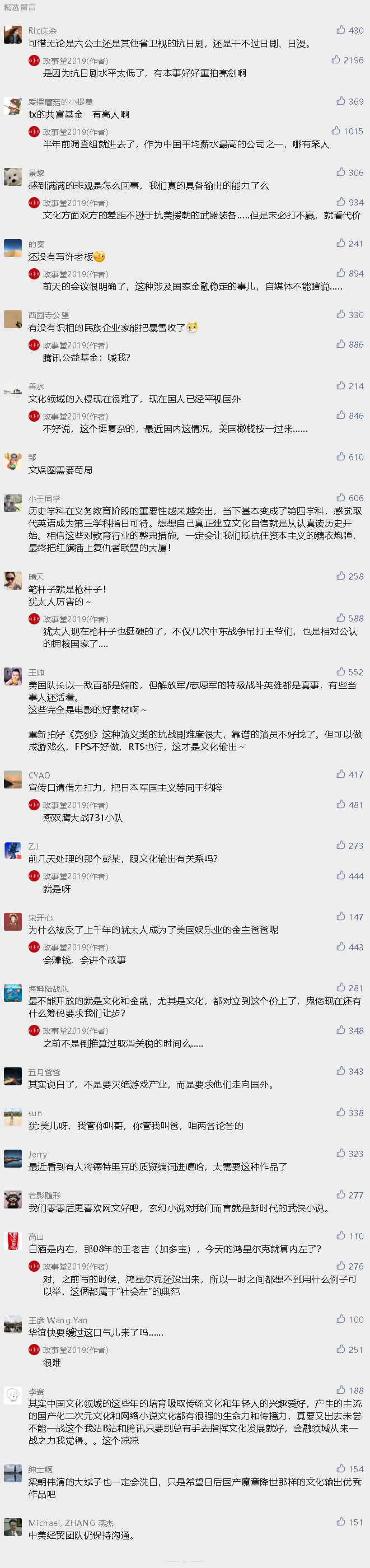Click the username Michael, ZHANG 燕杰
This screenshot has height=1568, width=370.
point(71,1523)
